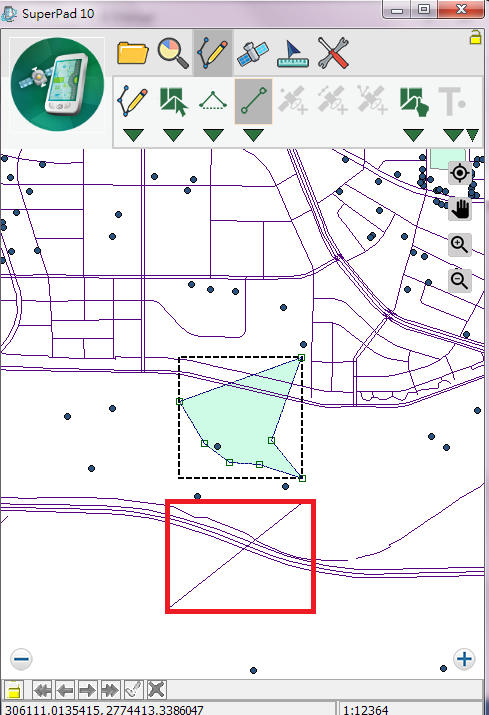Select the create line segment tool
489x715 pixels.
coord(254,101)
